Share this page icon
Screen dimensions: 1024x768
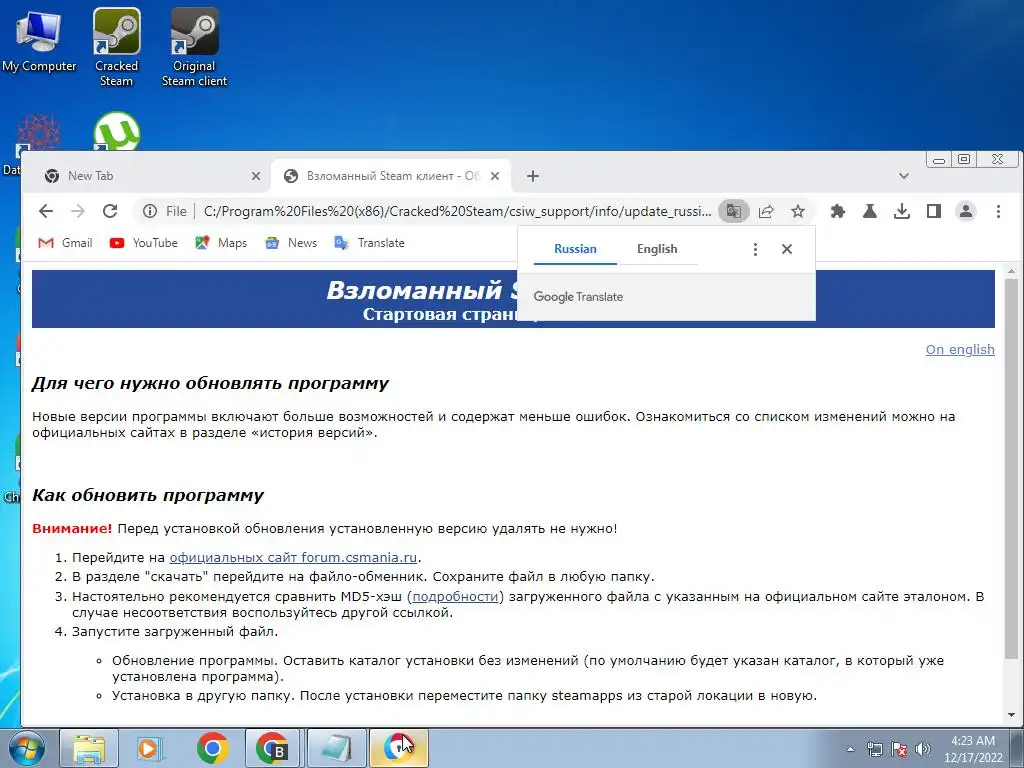point(766,211)
